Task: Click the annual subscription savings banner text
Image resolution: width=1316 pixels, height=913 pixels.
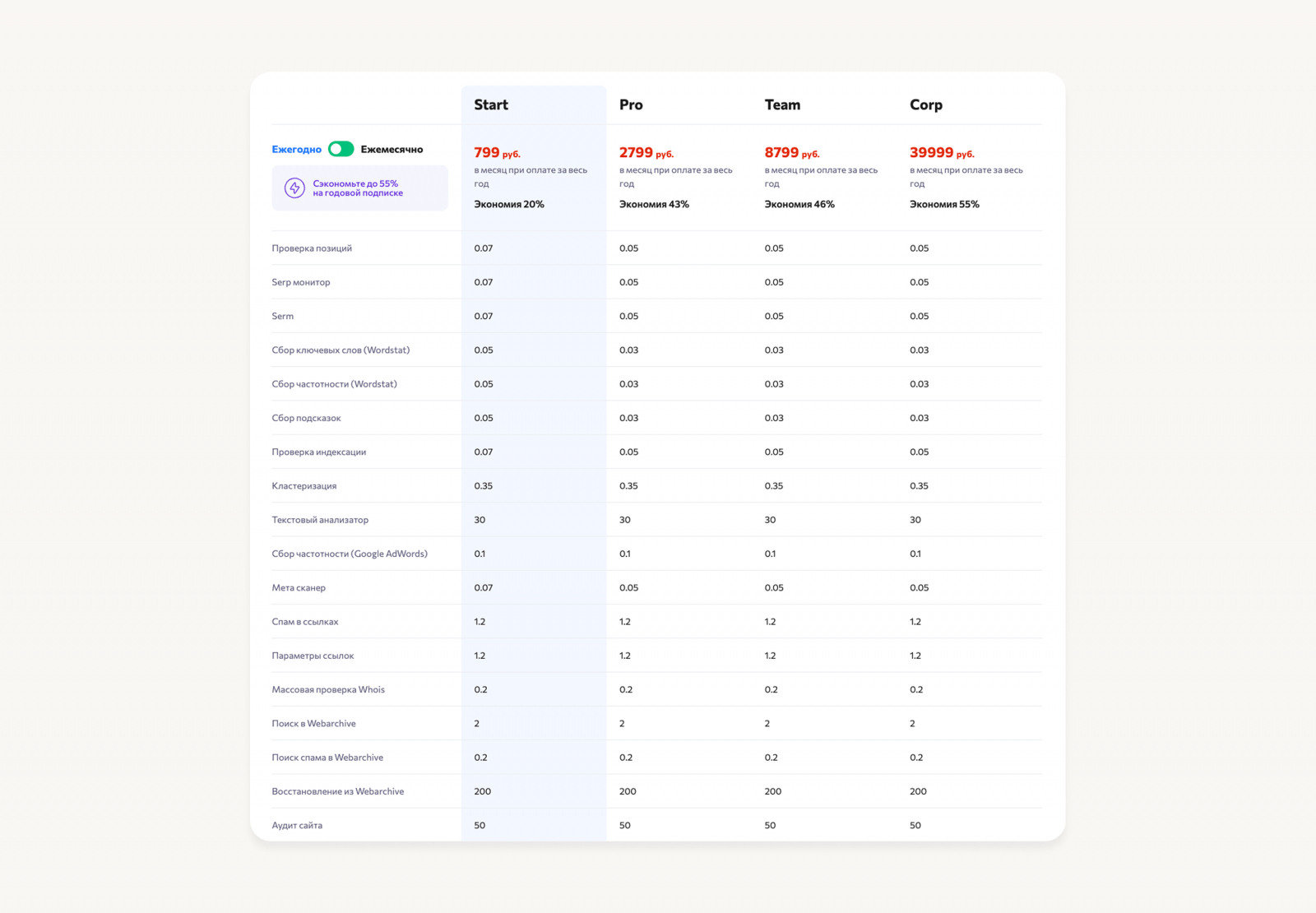Action: (x=358, y=188)
